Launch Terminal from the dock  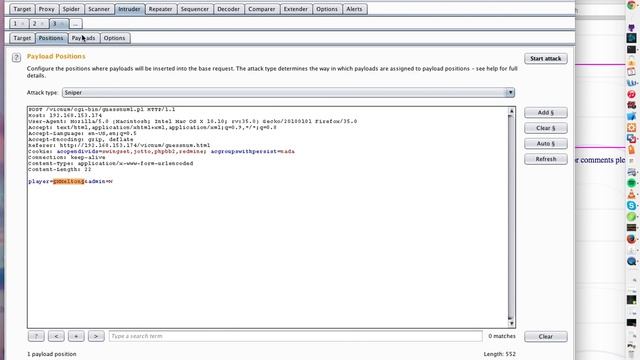point(631,49)
